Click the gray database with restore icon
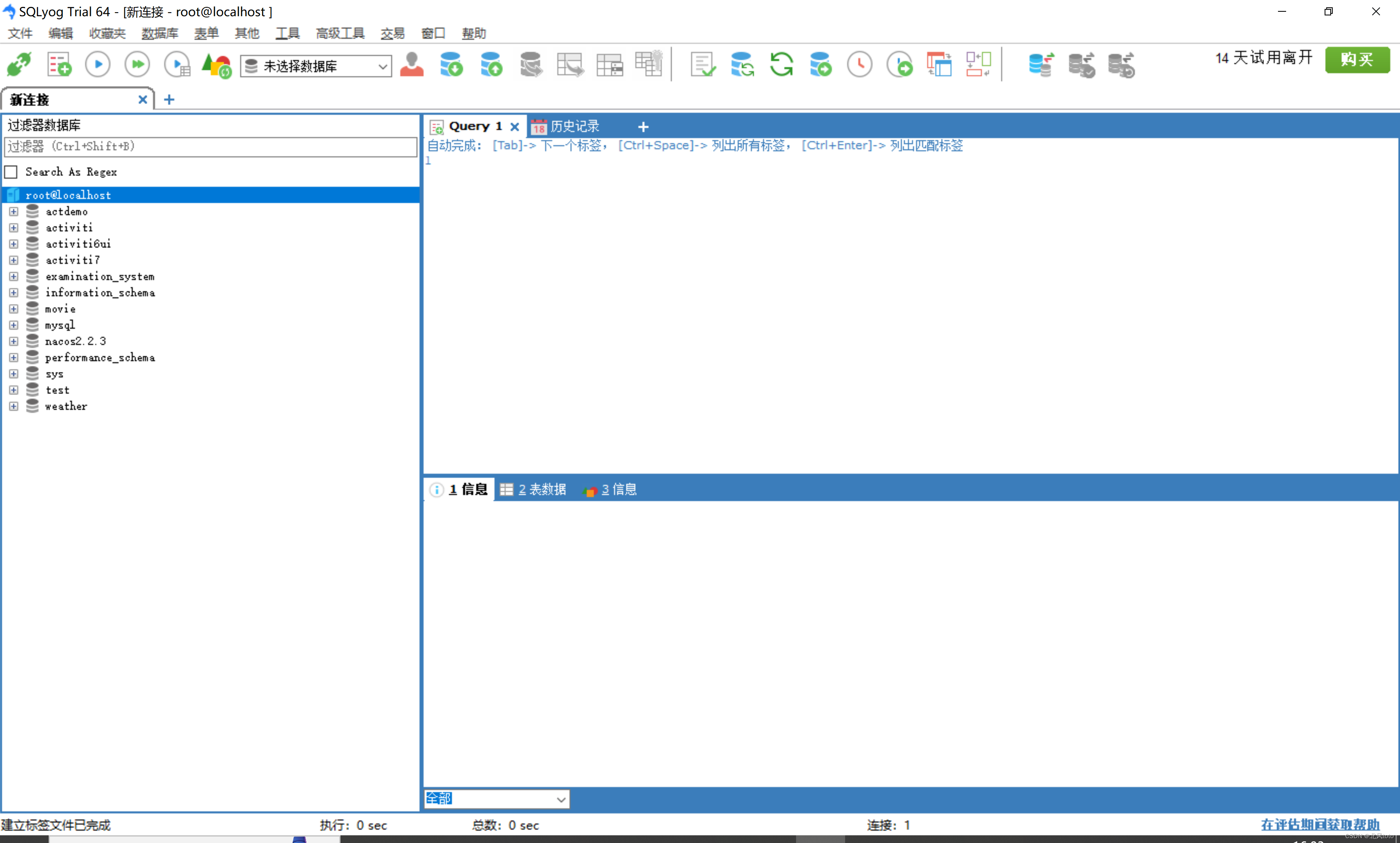The height and width of the screenshot is (843, 1400). coord(1121,65)
